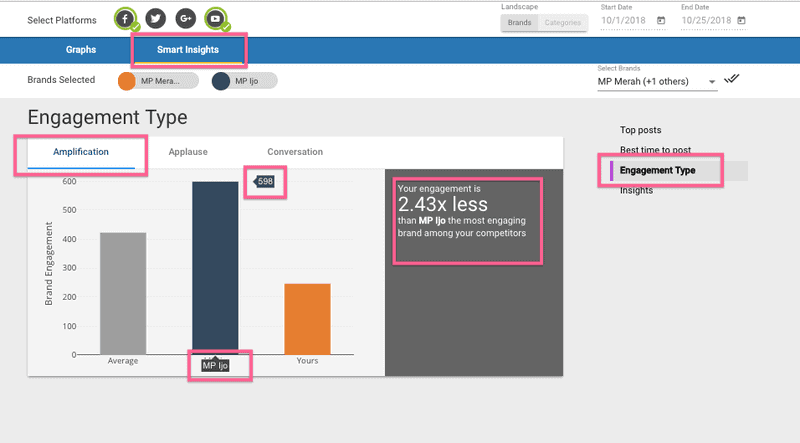
Task: Click the Start Date input field
Action: (624, 20)
